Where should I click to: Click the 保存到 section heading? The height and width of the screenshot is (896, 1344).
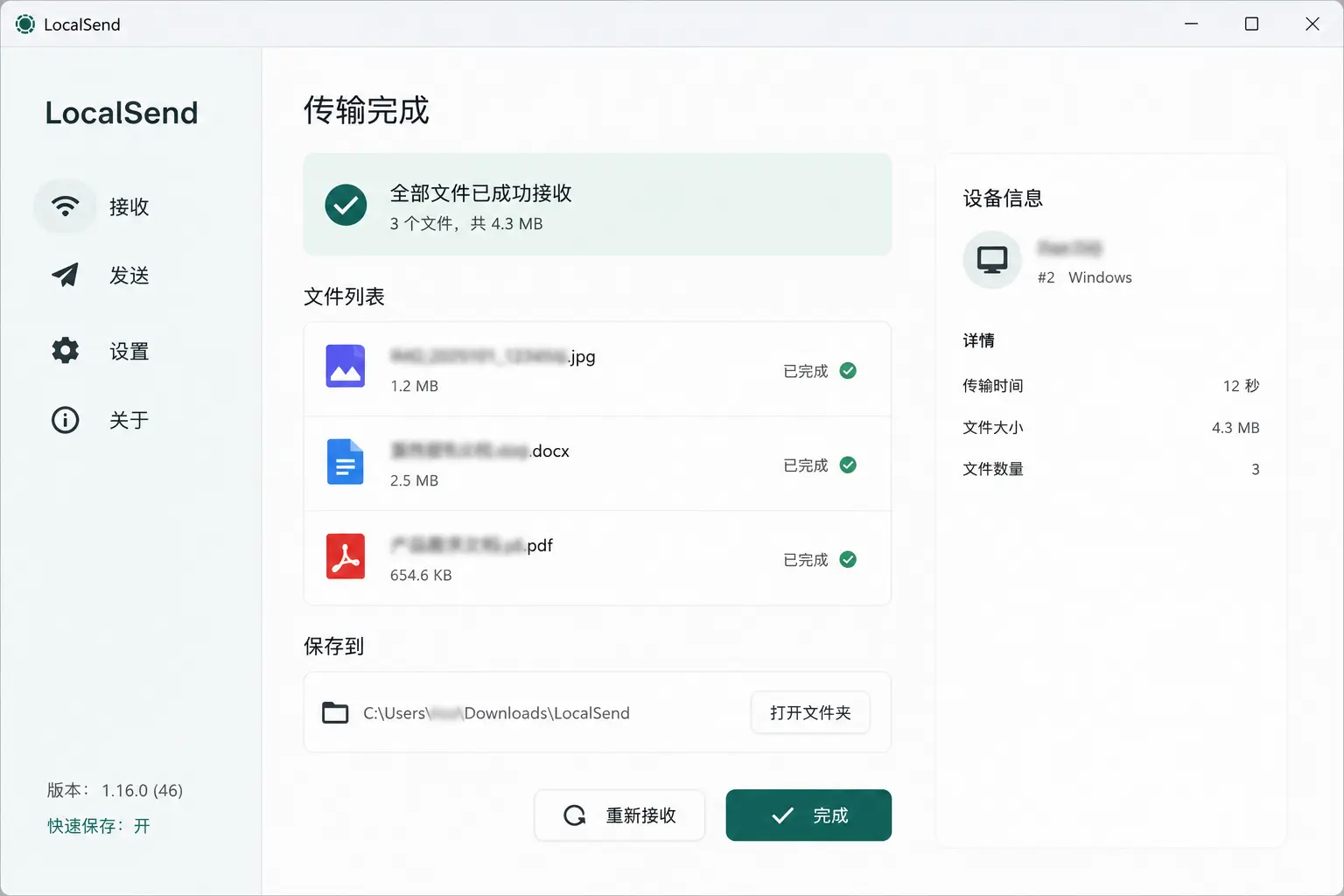click(333, 647)
